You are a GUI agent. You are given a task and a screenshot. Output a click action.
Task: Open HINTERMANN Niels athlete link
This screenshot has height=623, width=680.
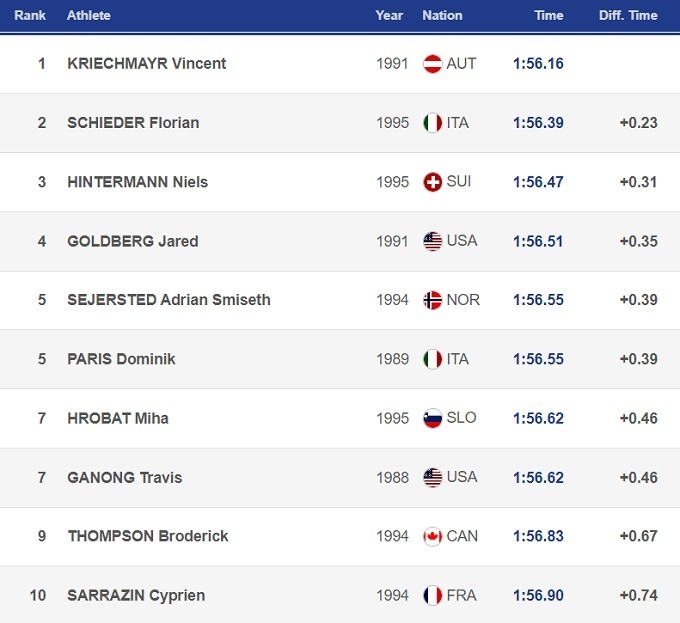tap(137, 182)
